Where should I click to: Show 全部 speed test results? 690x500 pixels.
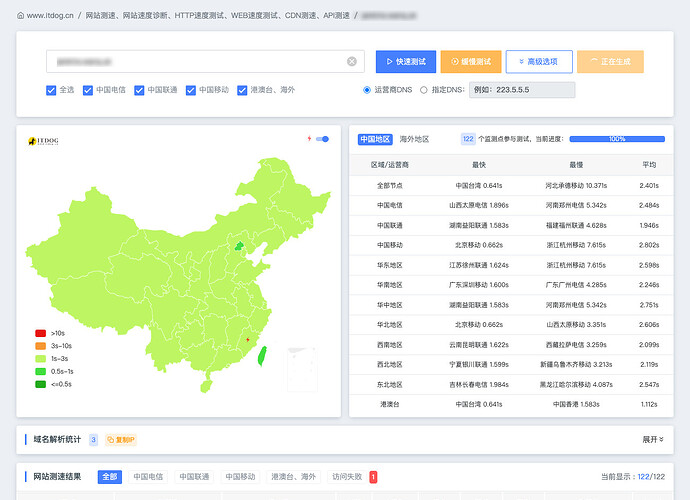(x=110, y=477)
